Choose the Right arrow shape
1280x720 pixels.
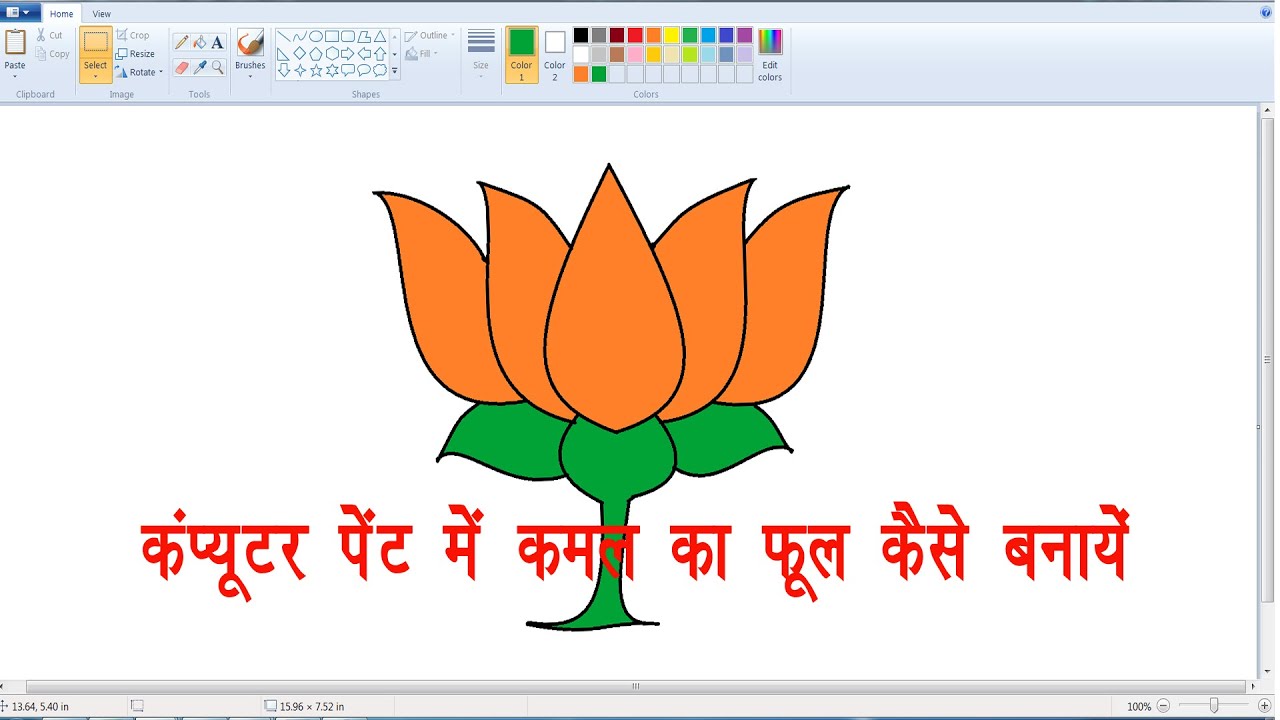pos(348,53)
